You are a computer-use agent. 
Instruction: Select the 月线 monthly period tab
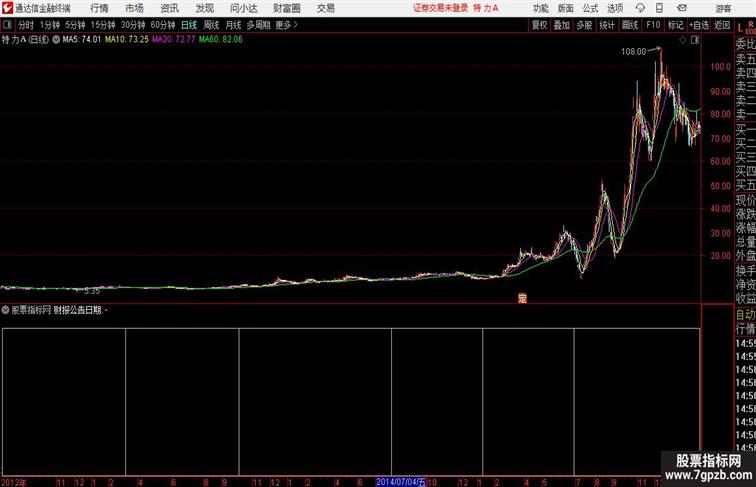pos(233,25)
